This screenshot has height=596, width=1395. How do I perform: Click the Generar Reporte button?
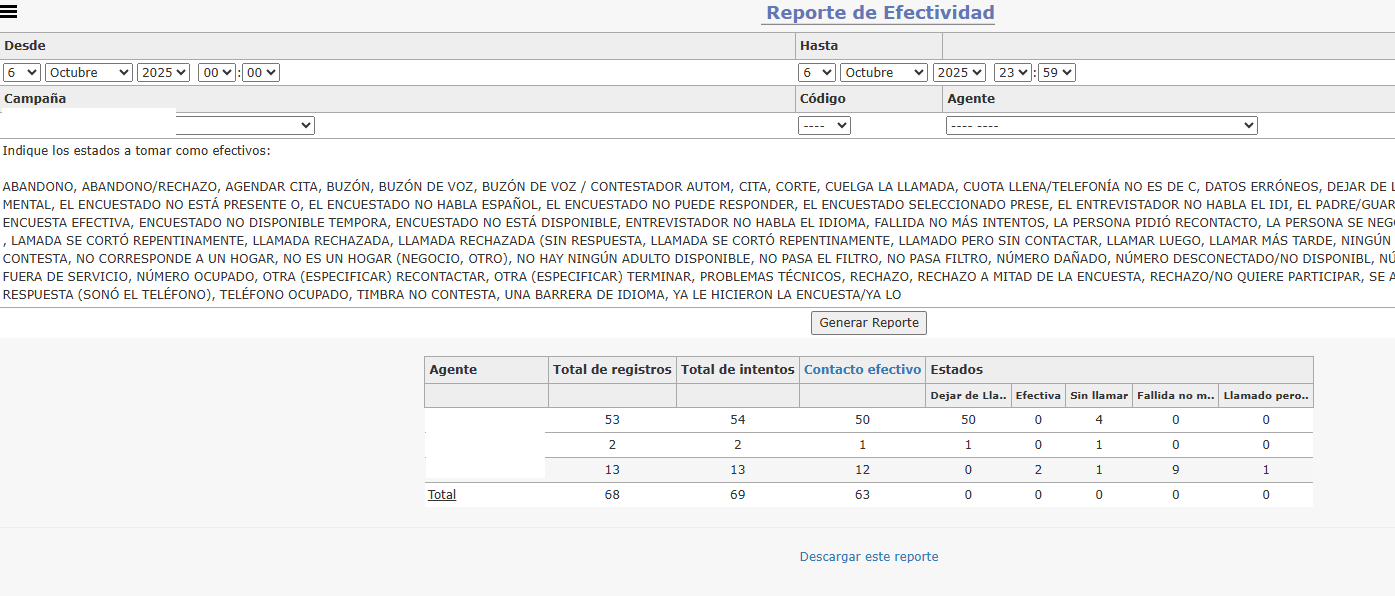pos(869,323)
